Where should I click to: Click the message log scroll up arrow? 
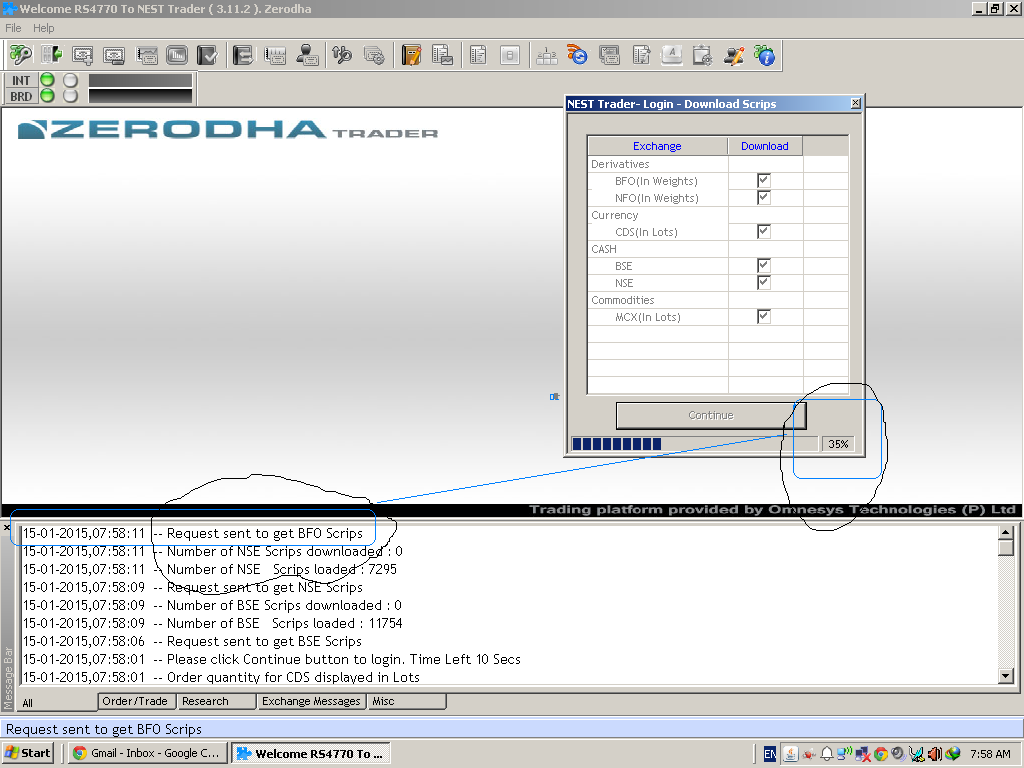[x=1006, y=532]
